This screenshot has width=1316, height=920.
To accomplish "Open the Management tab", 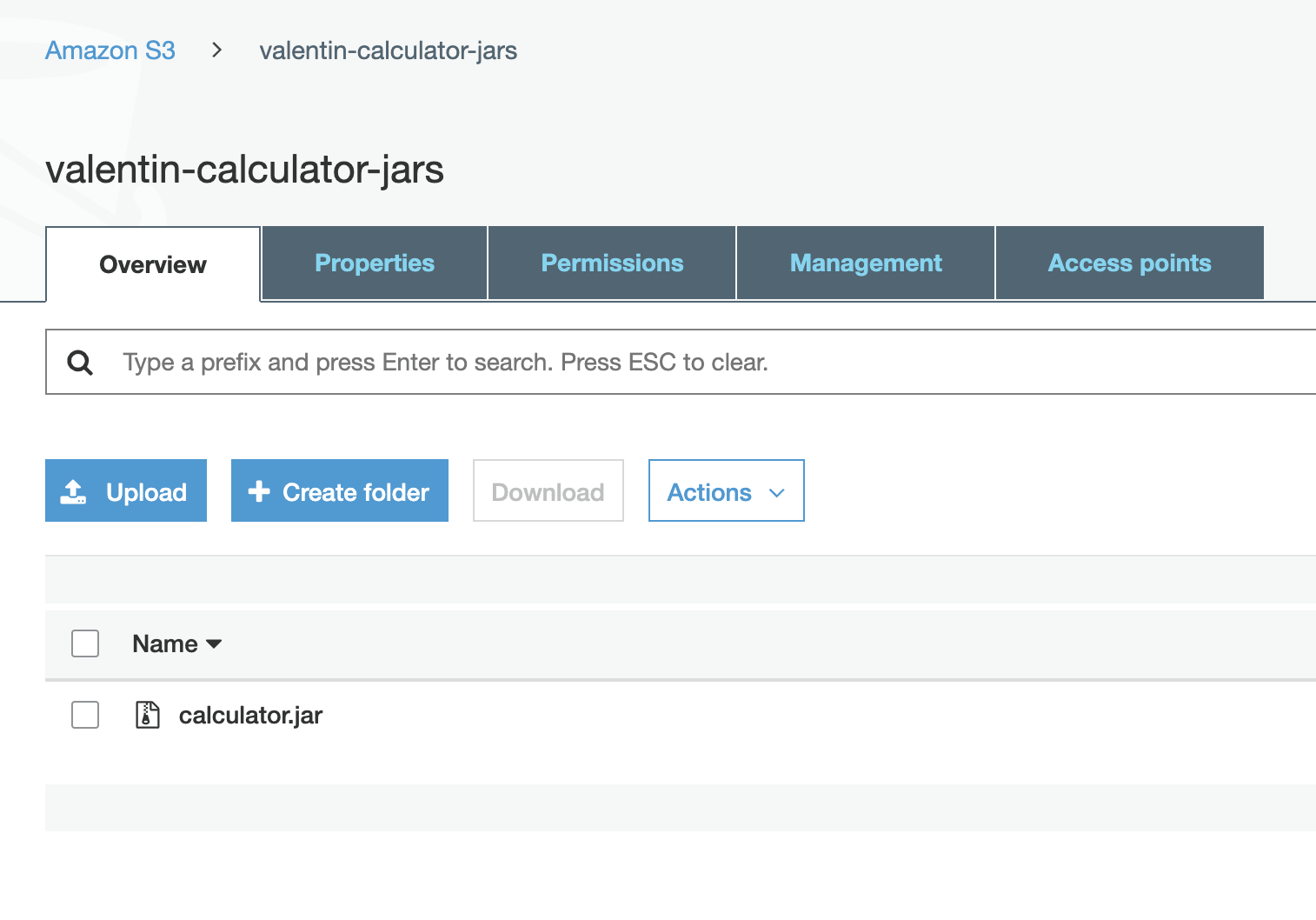I will click(x=866, y=263).
